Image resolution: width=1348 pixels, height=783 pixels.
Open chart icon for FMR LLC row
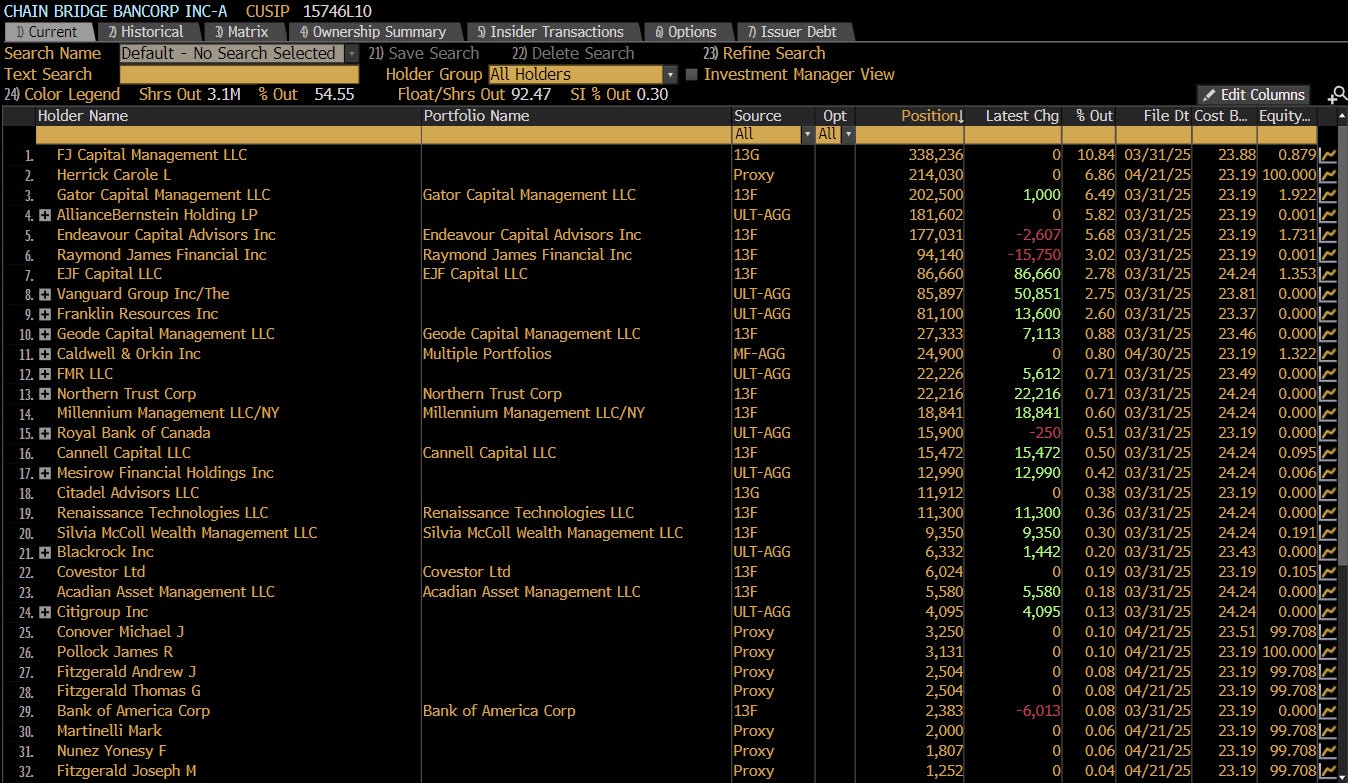(1328, 374)
